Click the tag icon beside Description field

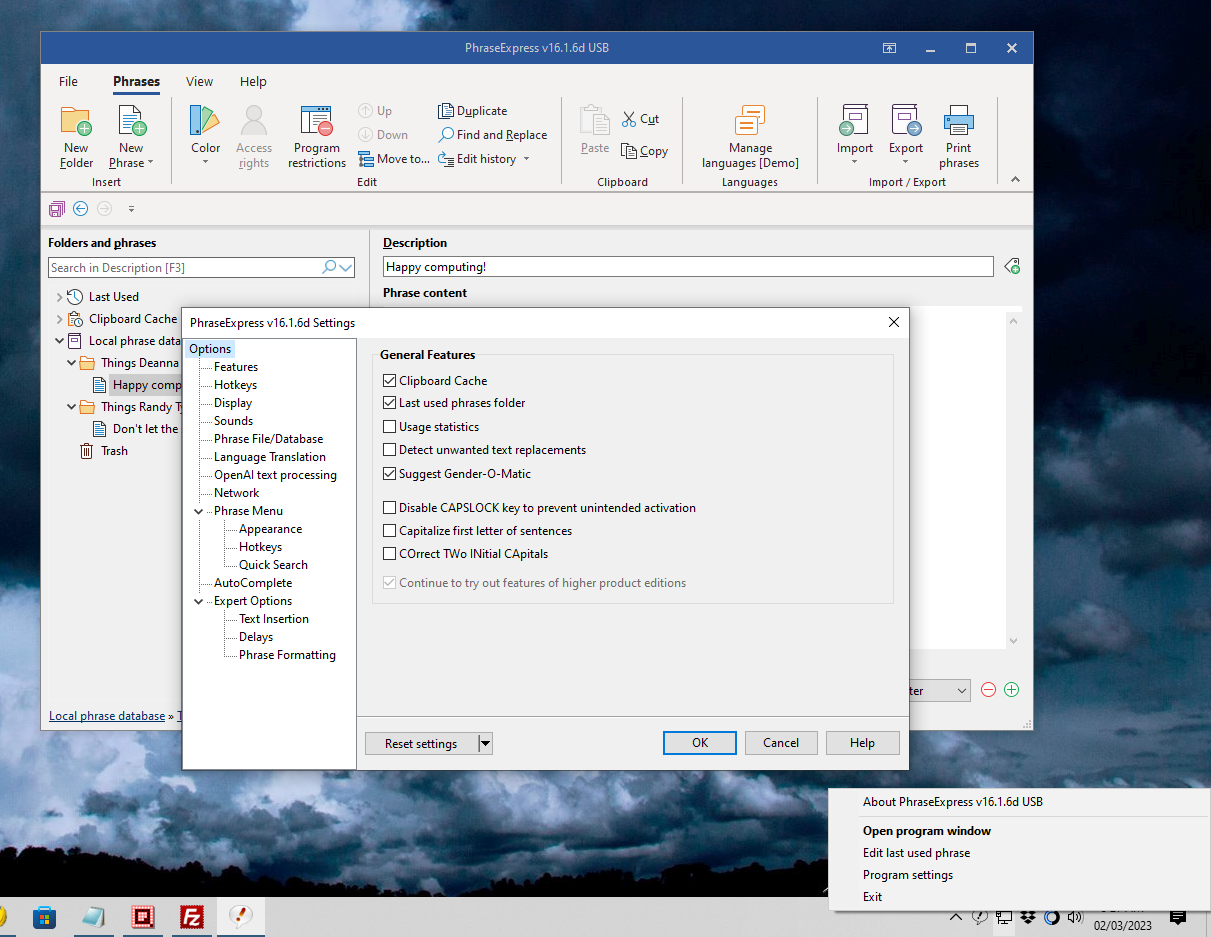(x=1011, y=266)
